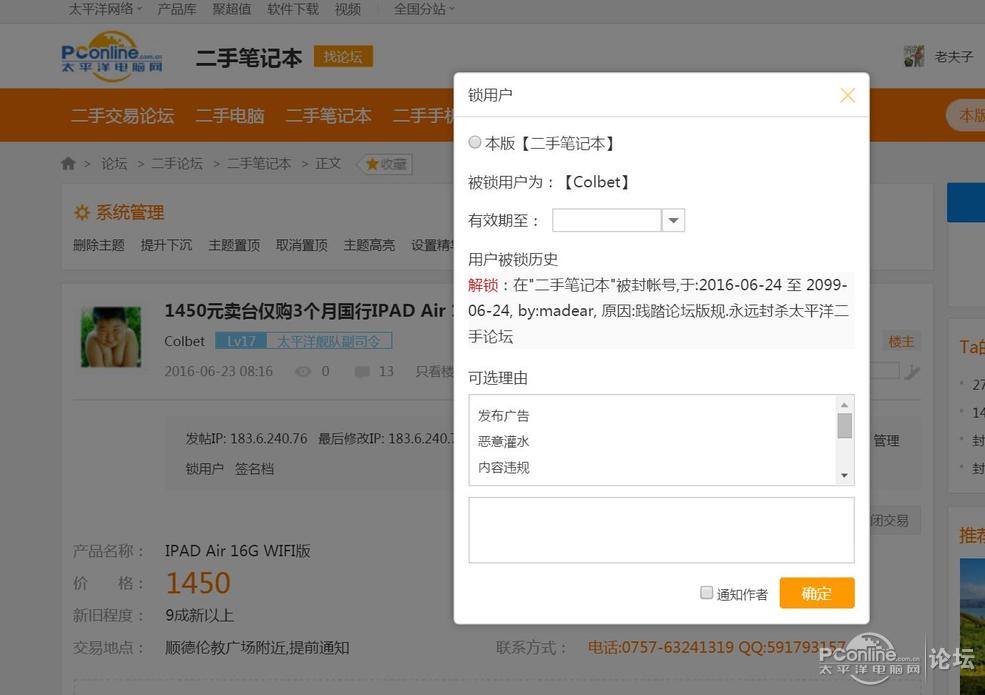Viewport: 985px width, 695px height.
Task: Open the 太平洋网络 top menu
Action: point(105,9)
